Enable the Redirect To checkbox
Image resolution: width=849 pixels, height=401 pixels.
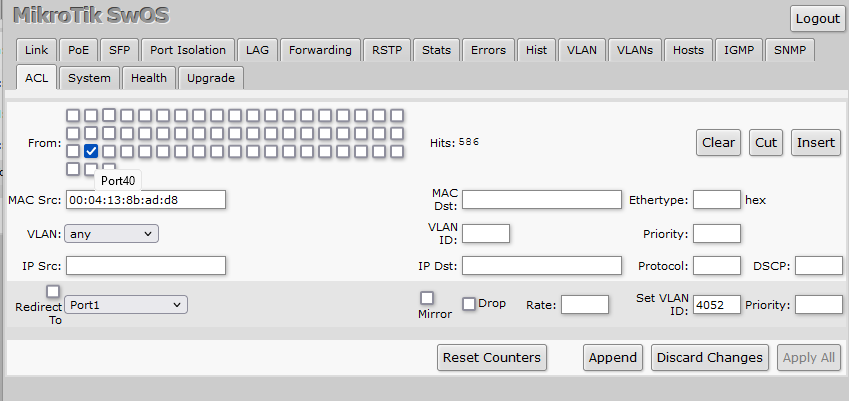(x=53, y=292)
